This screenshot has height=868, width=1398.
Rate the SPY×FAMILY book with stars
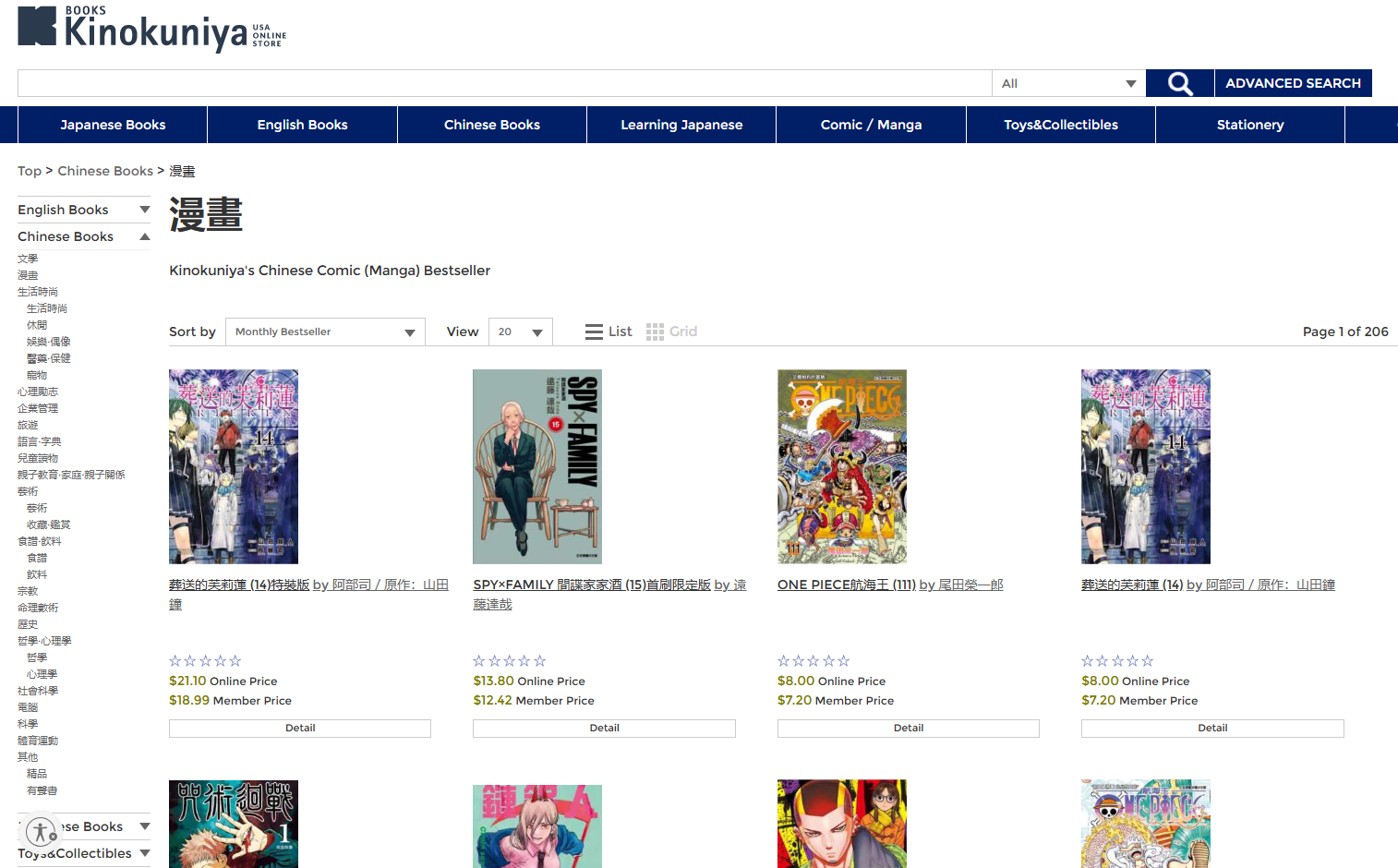tap(509, 661)
